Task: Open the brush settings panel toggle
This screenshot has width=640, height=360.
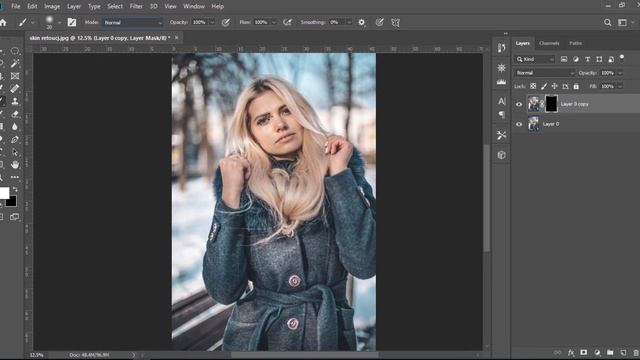Action: coord(72,22)
